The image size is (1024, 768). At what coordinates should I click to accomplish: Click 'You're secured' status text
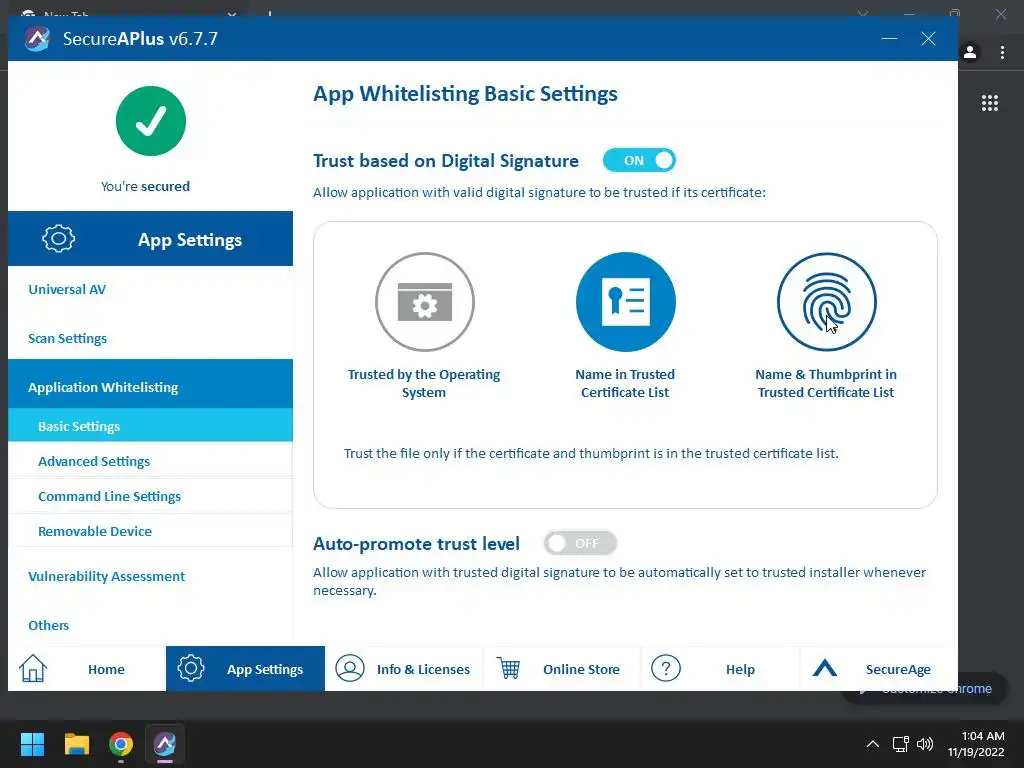145,186
